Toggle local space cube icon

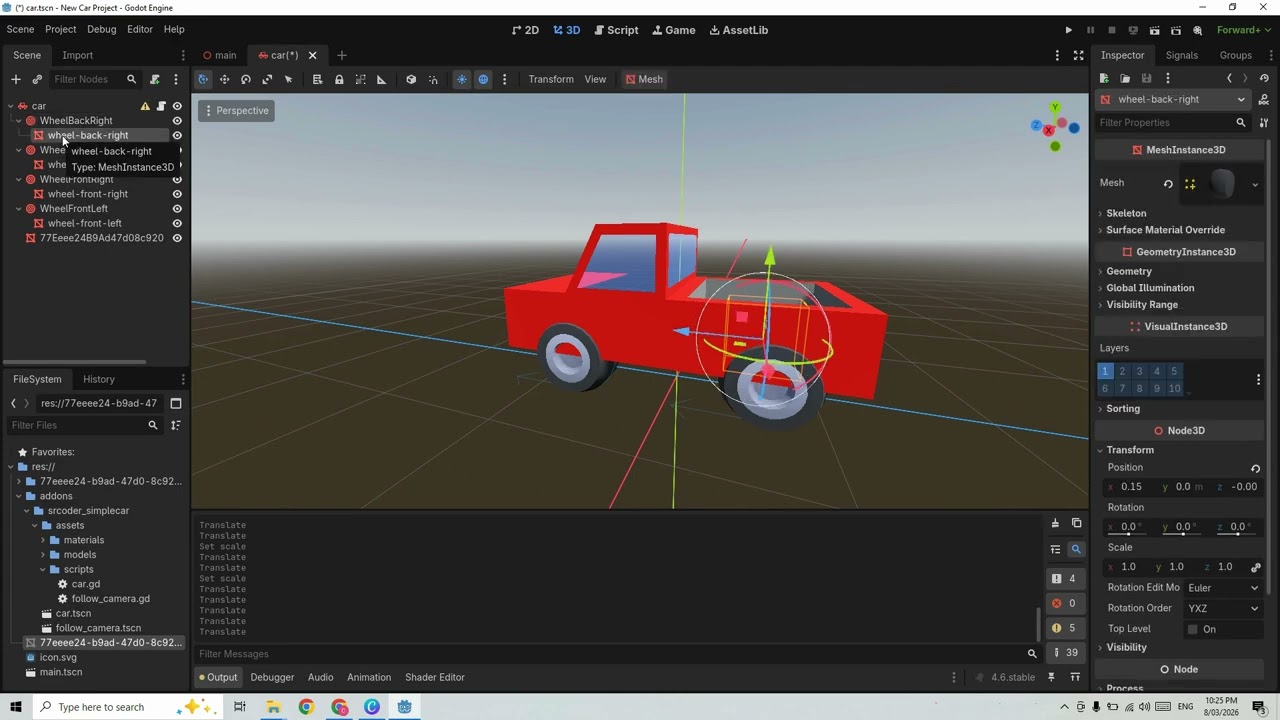[x=411, y=79]
